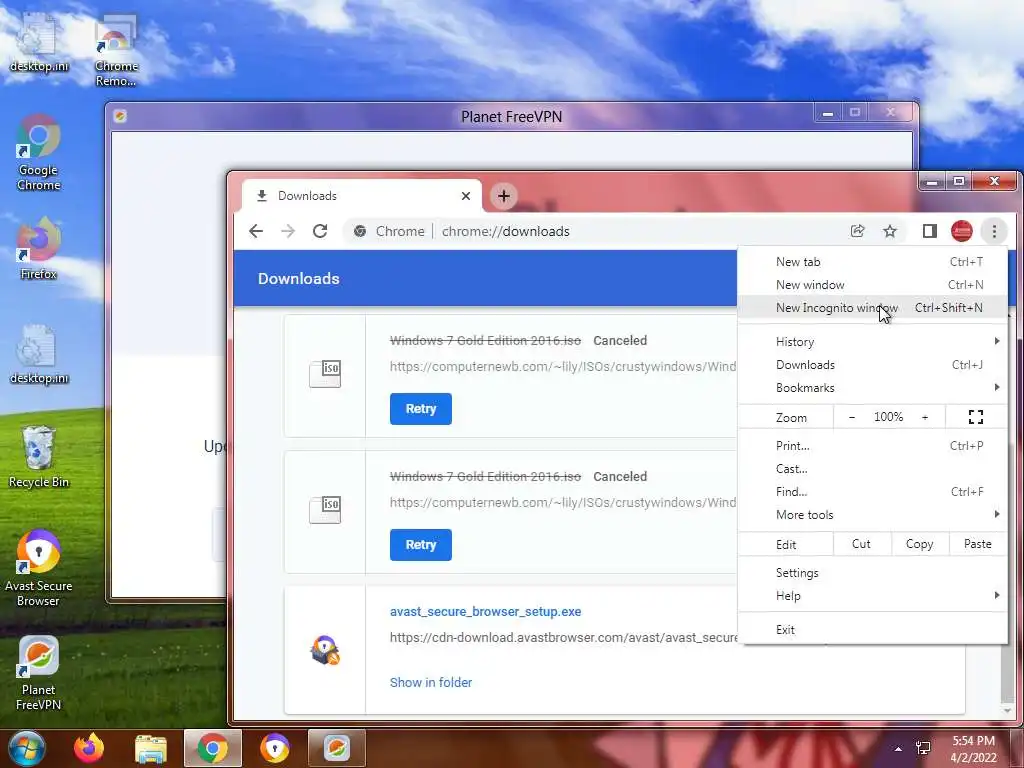The width and height of the screenshot is (1024, 768).
Task: Expand the History submenu
Action: pos(872,342)
